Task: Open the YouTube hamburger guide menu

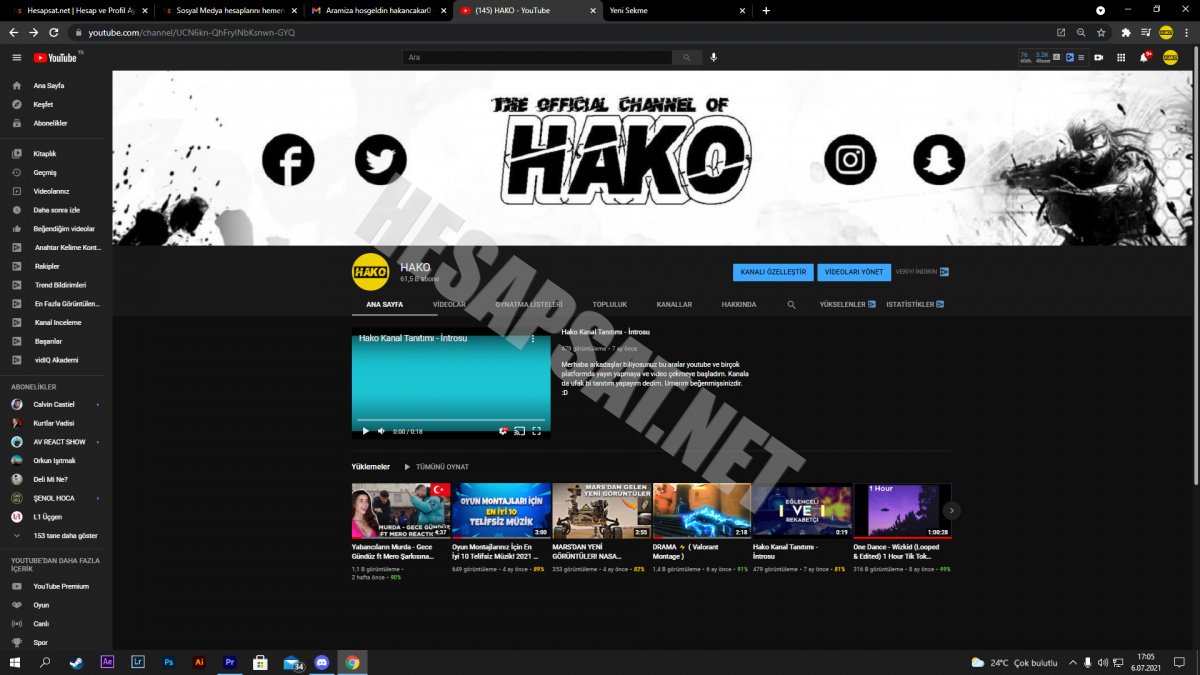Action: coord(16,58)
